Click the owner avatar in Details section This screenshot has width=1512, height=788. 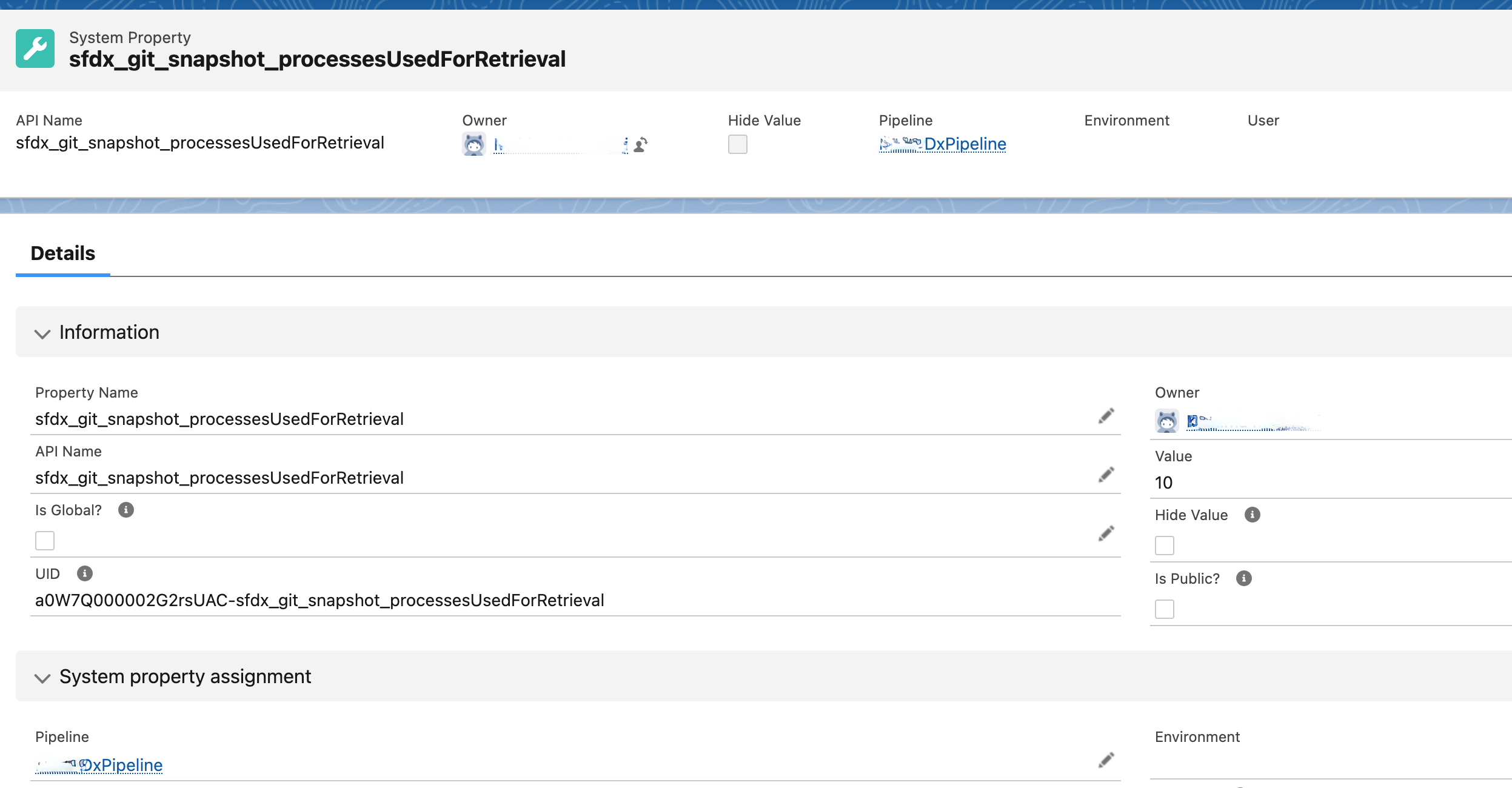click(1166, 421)
